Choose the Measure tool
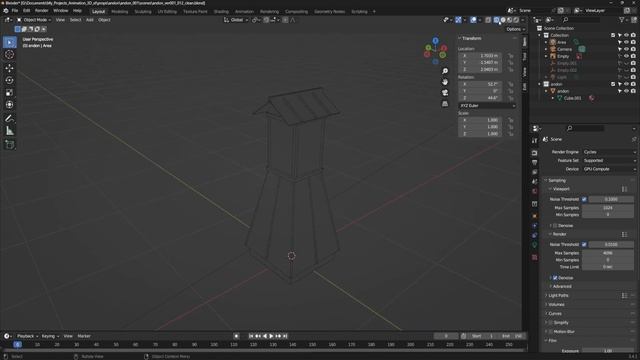 9,131
